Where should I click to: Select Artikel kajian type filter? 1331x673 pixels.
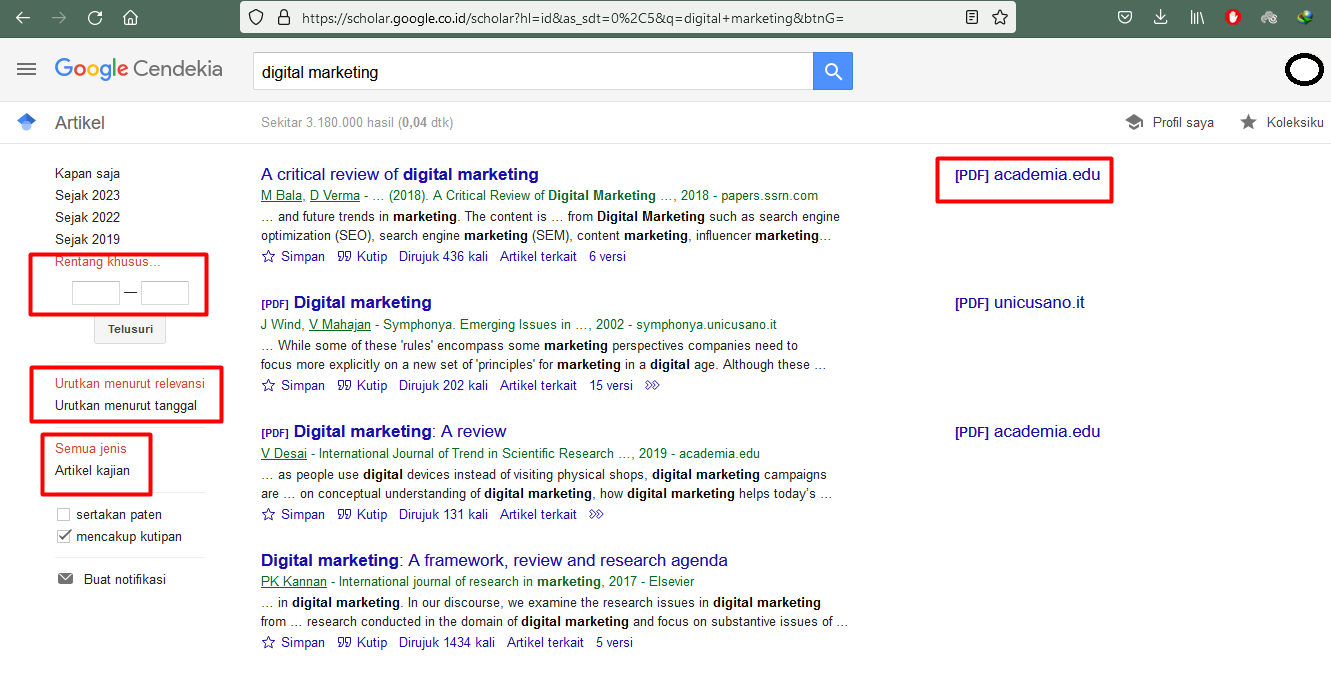tap(92, 470)
